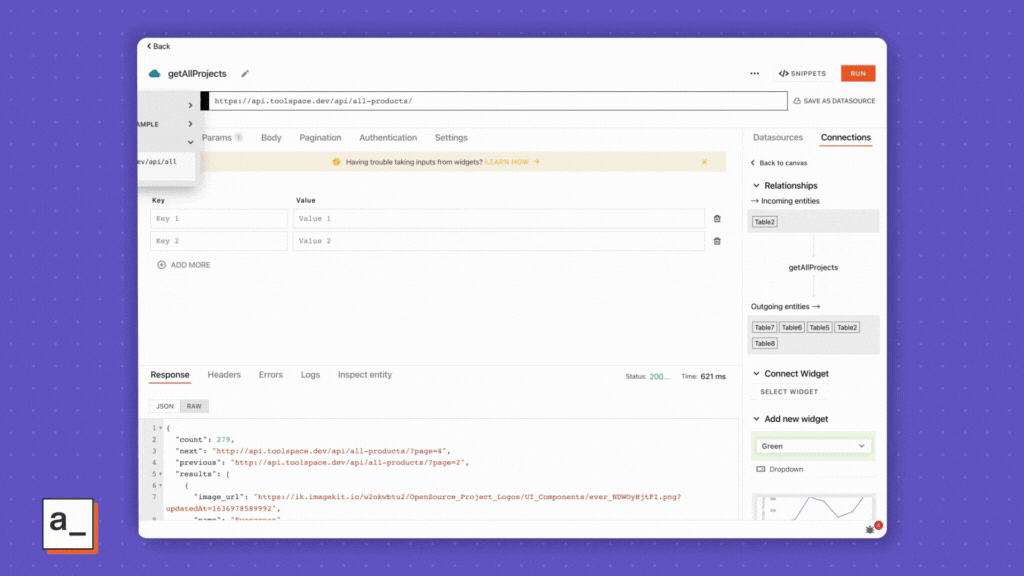1024x576 pixels.
Task: Click the pencil icon to rename getAllProjects
Action: pyautogui.click(x=243, y=73)
